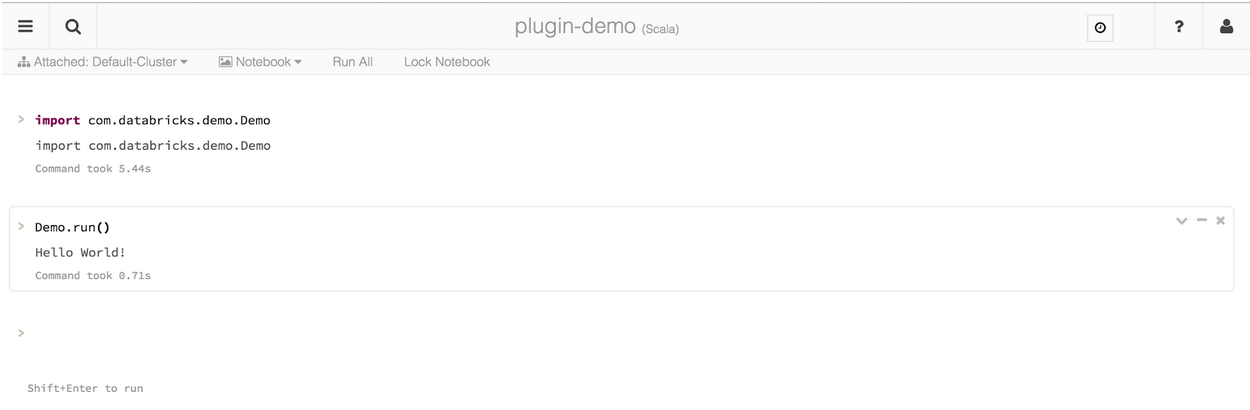Screen dimensions: 1250x410
Task: Minimize the Demo.run() cell
Action: (1201, 220)
